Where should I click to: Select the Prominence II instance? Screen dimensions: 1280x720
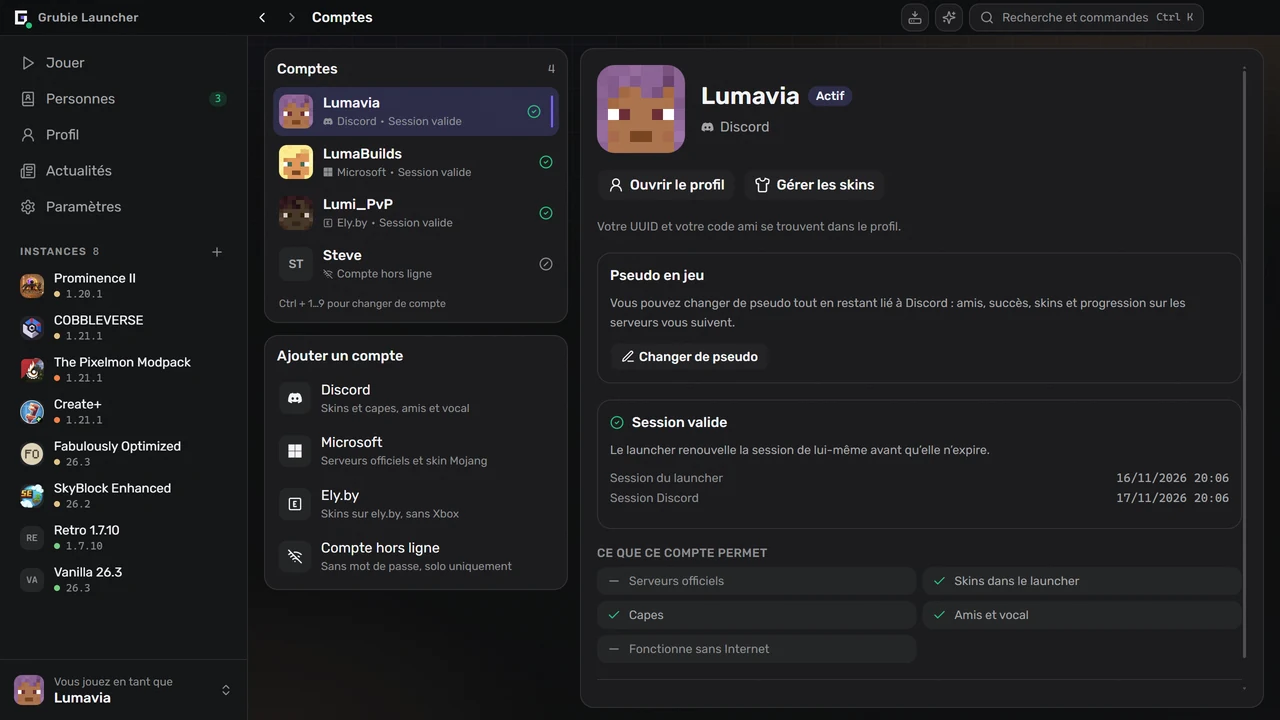click(x=123, y=286)
